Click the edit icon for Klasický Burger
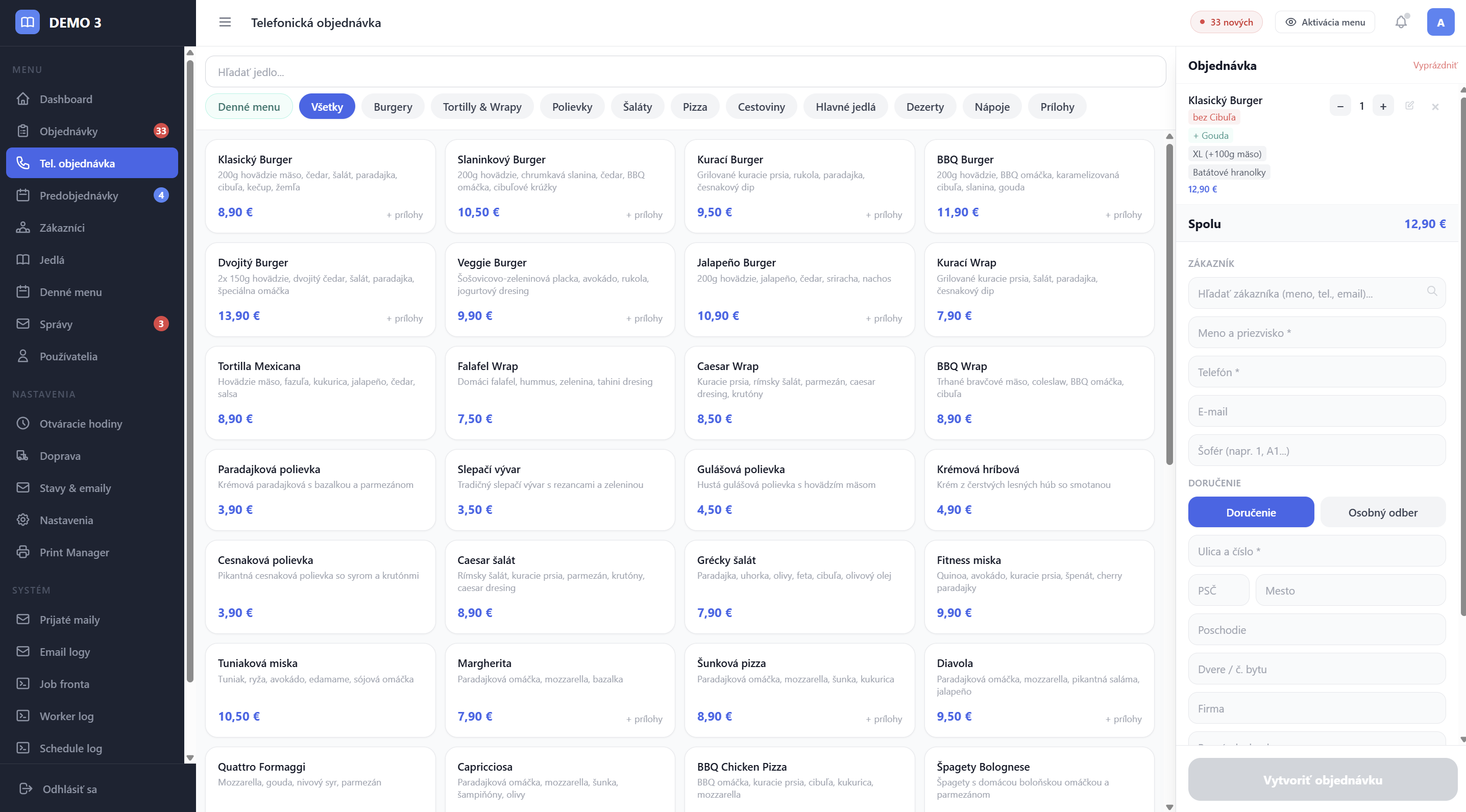1466x812 pixels. coord(1409,106)
